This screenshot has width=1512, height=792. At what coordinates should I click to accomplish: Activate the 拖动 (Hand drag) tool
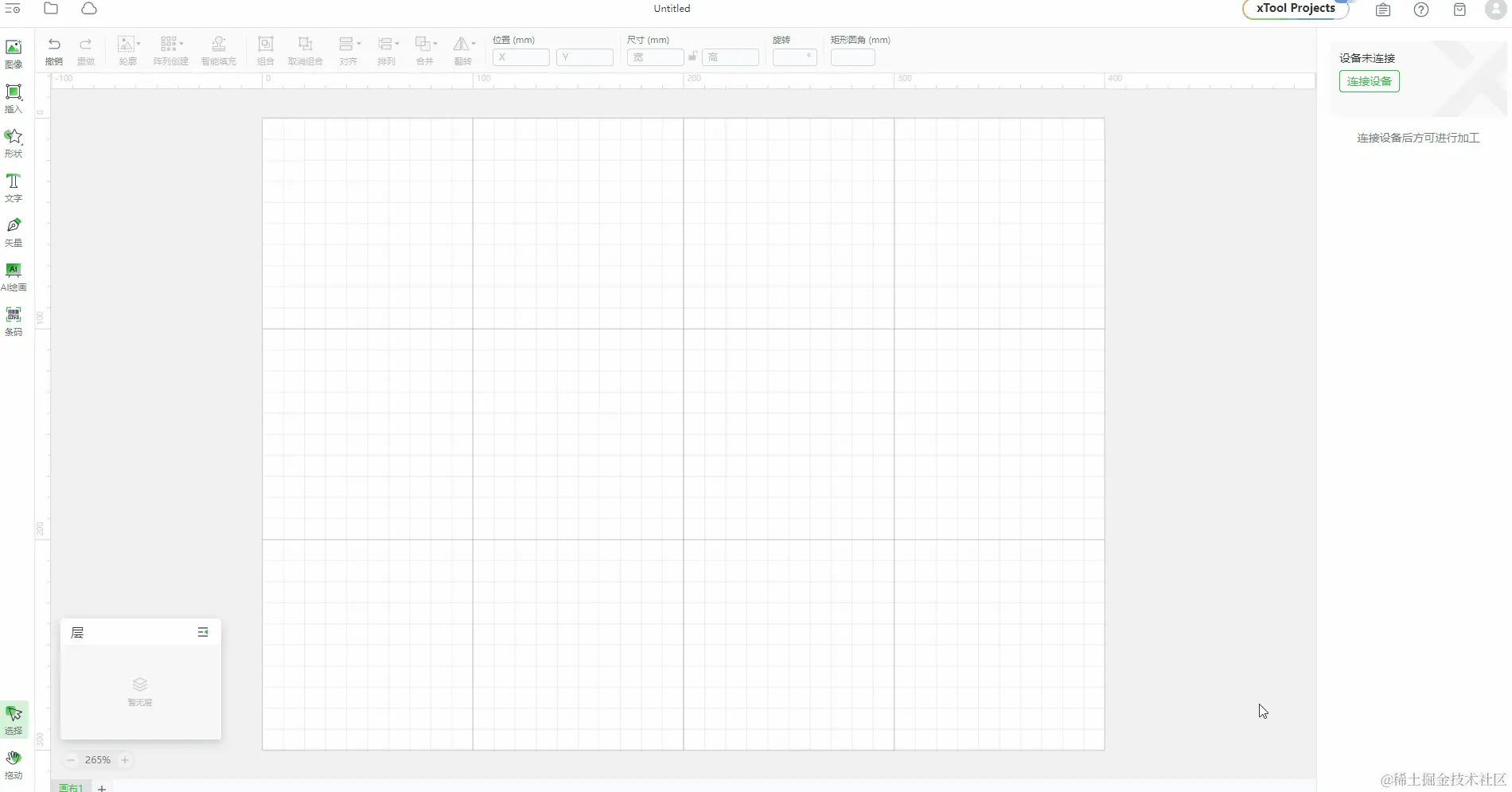coord(14,764)
